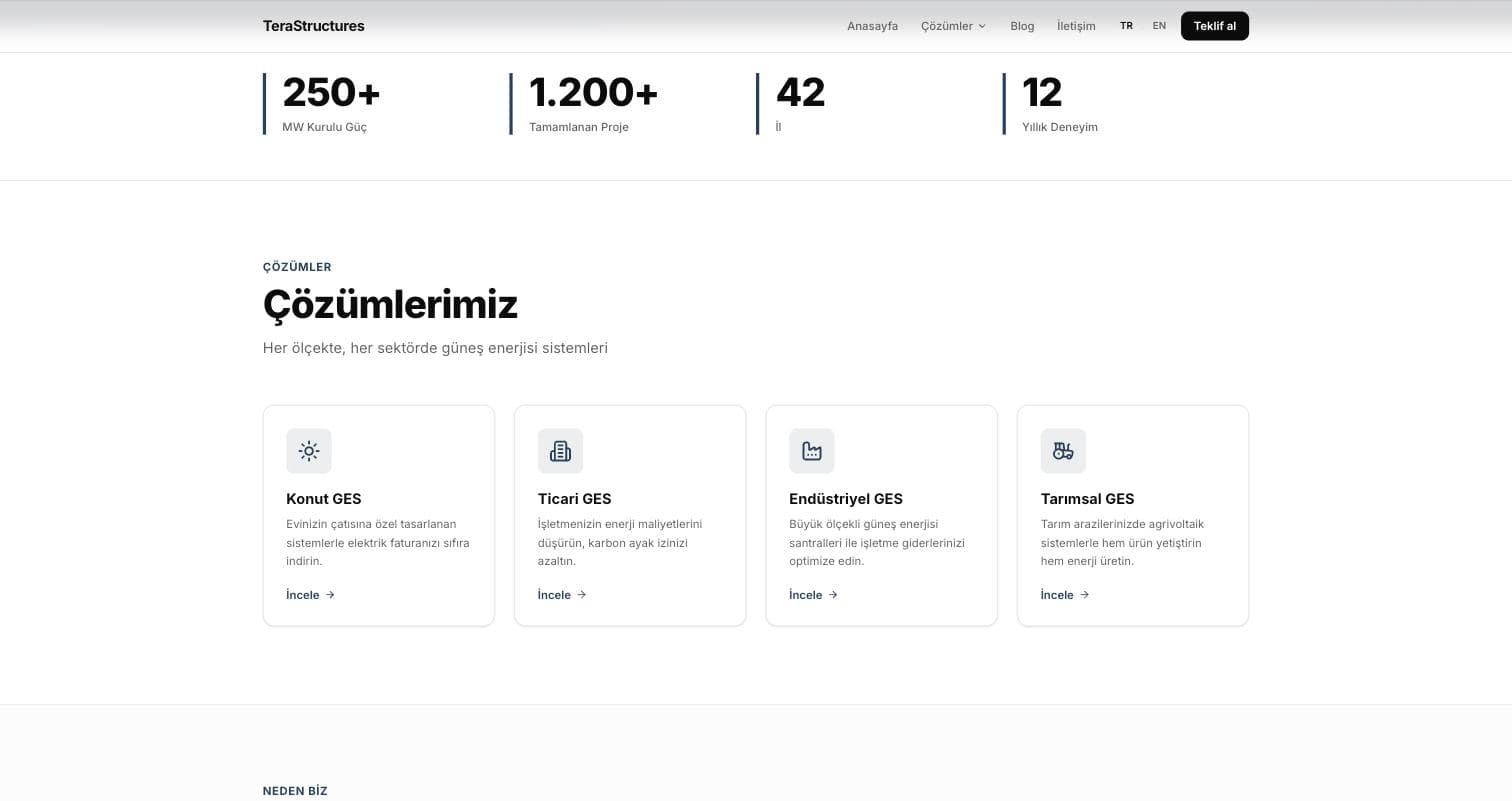Click the arrow next to İncele under Endüstriyel GES

(x=833, y=595)
